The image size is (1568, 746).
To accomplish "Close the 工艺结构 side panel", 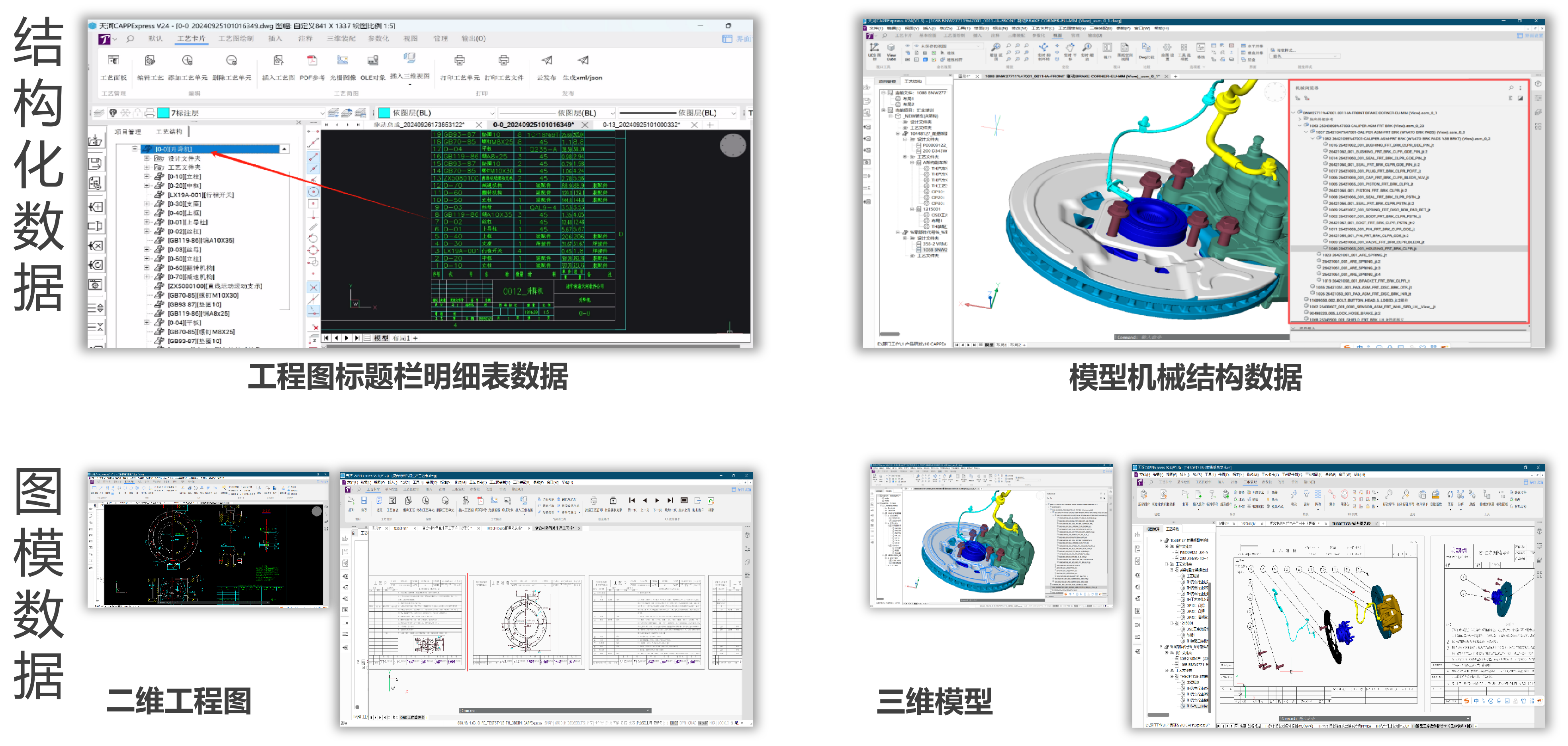I will coord(299,123).
